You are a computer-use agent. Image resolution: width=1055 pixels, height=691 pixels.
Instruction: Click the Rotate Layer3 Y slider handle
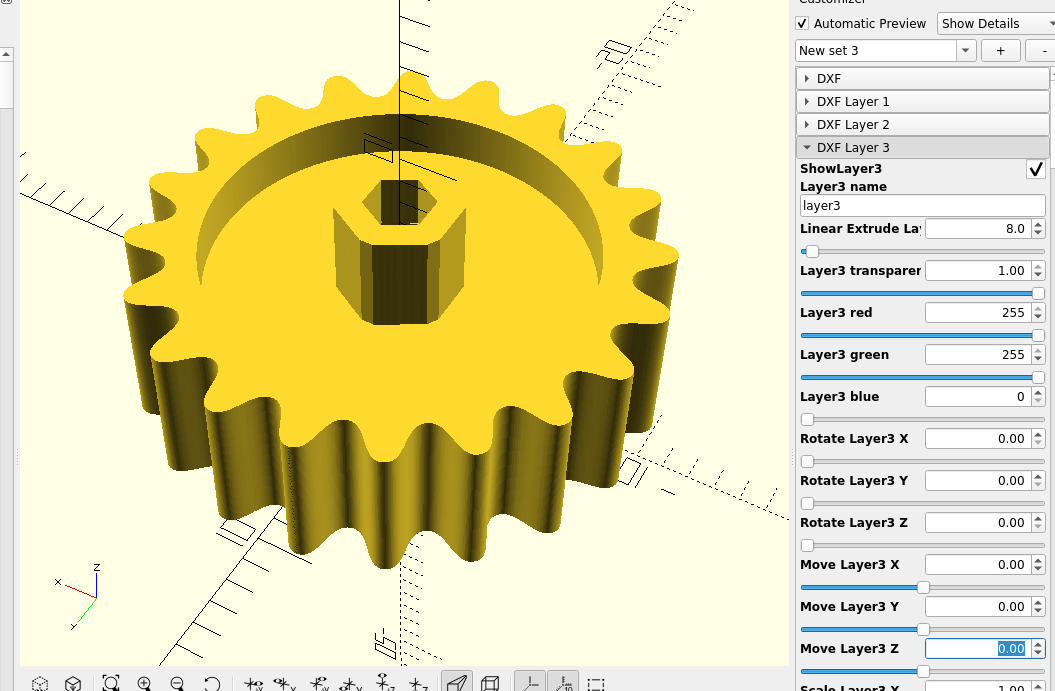point(807,503)
